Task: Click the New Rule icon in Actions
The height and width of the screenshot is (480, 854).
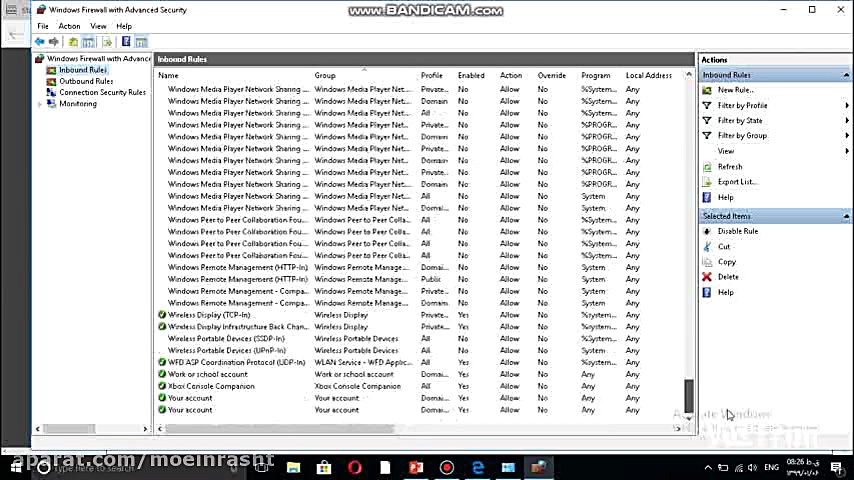Action: (707, 90)
